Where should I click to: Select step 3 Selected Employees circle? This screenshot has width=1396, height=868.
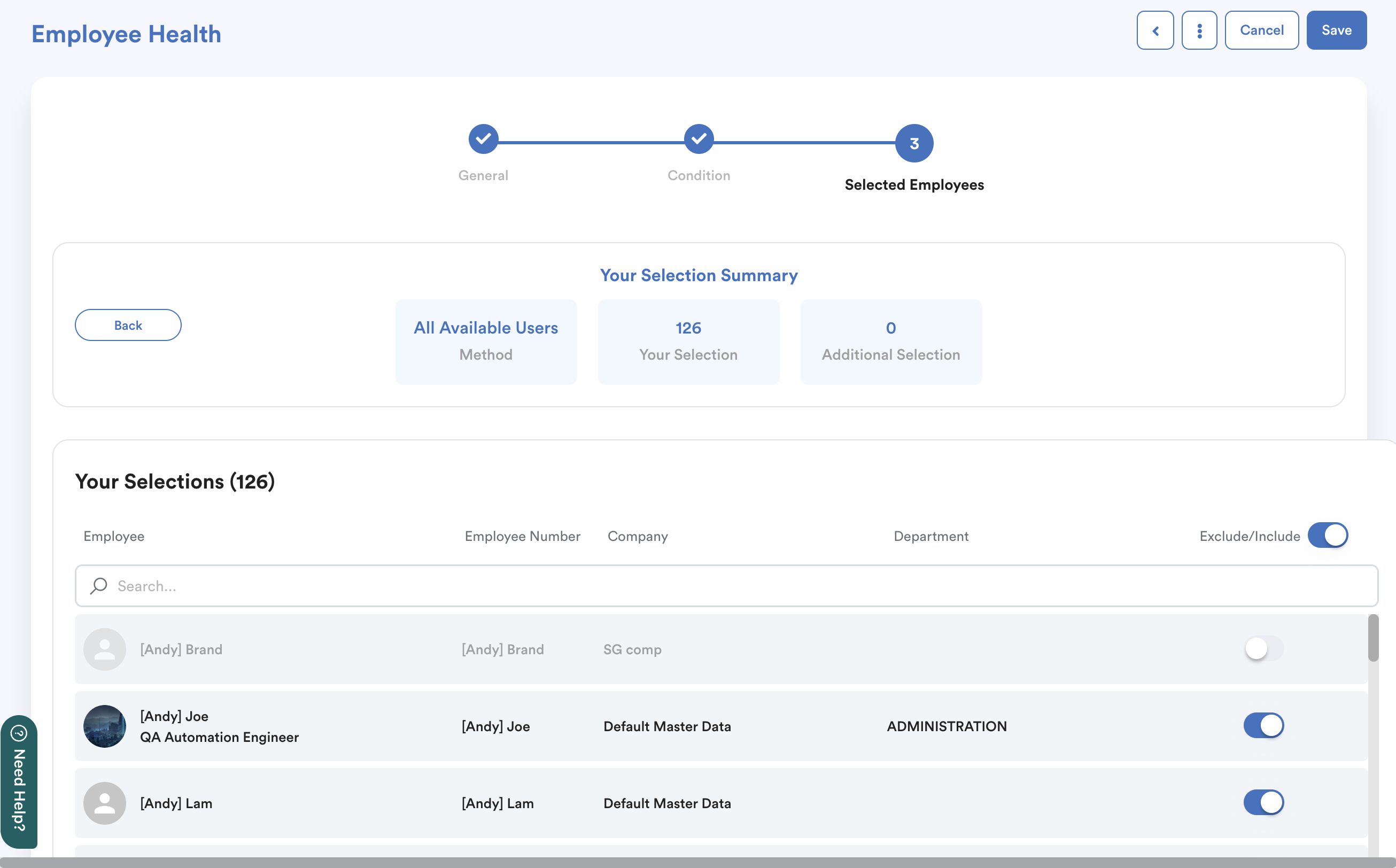(914, 144)
